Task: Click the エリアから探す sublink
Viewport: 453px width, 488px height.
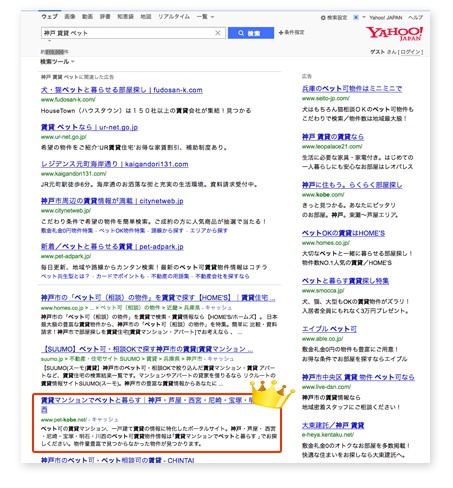Action: point(209,231)
